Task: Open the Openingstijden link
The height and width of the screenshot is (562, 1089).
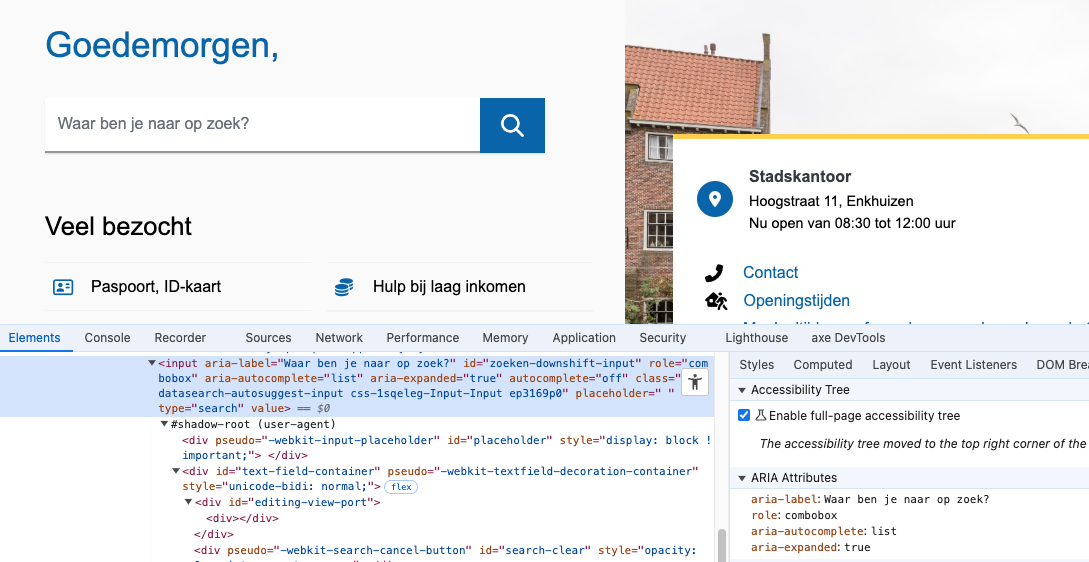Action: click(x=797, y=300)
